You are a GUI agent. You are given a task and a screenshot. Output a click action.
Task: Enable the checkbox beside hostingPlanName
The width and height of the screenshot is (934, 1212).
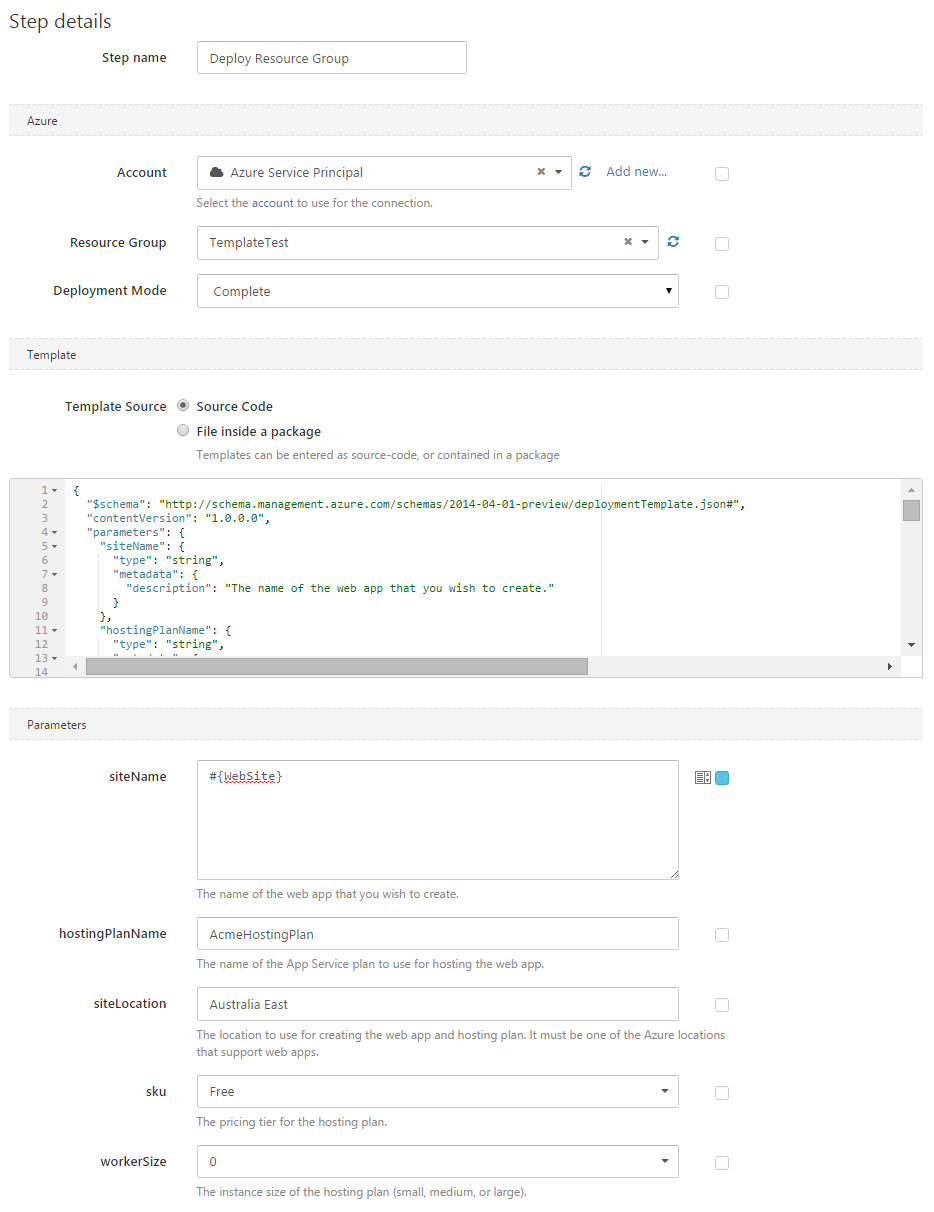(722, 935)
